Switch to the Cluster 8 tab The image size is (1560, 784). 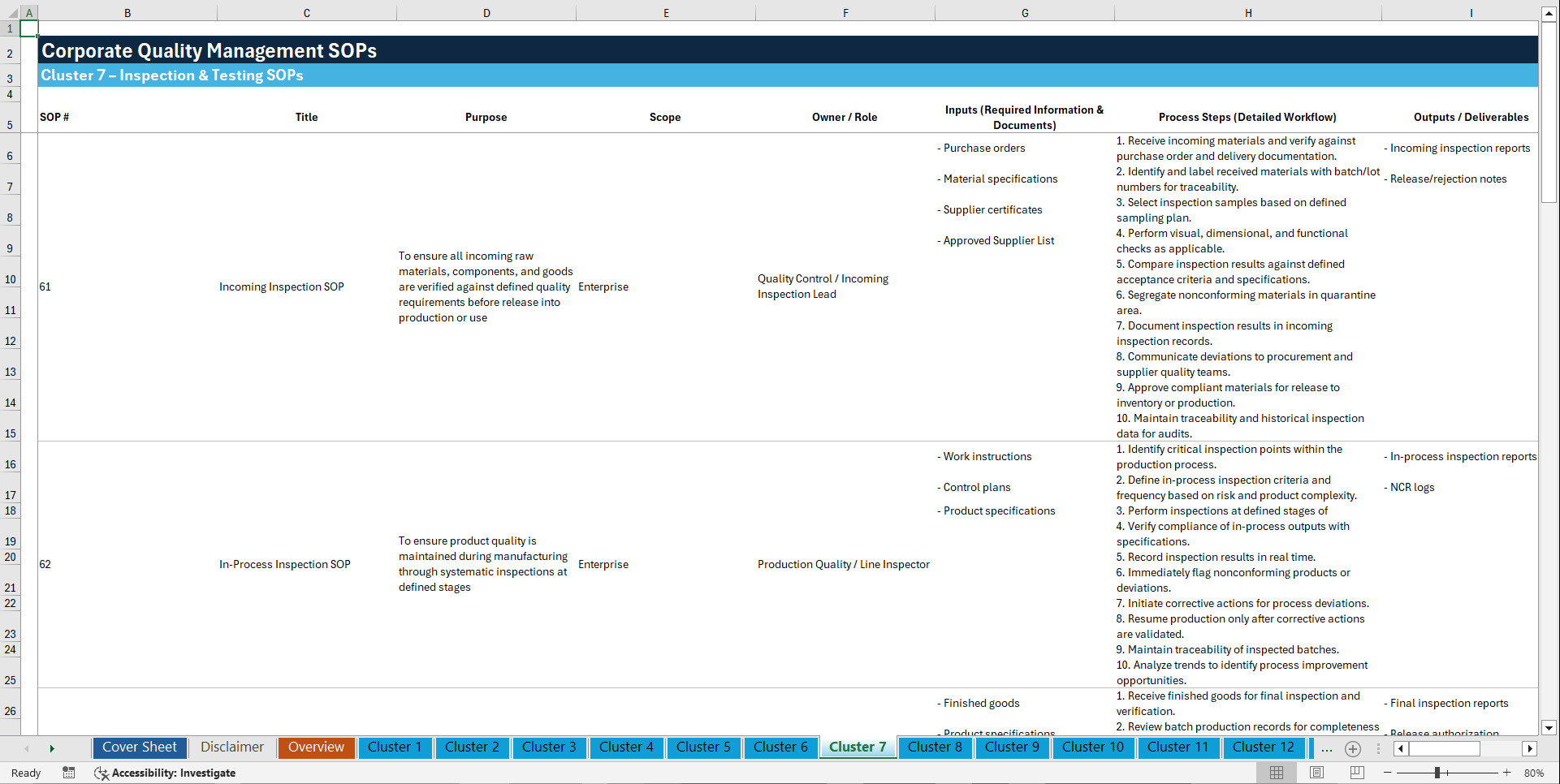(935, 747)
